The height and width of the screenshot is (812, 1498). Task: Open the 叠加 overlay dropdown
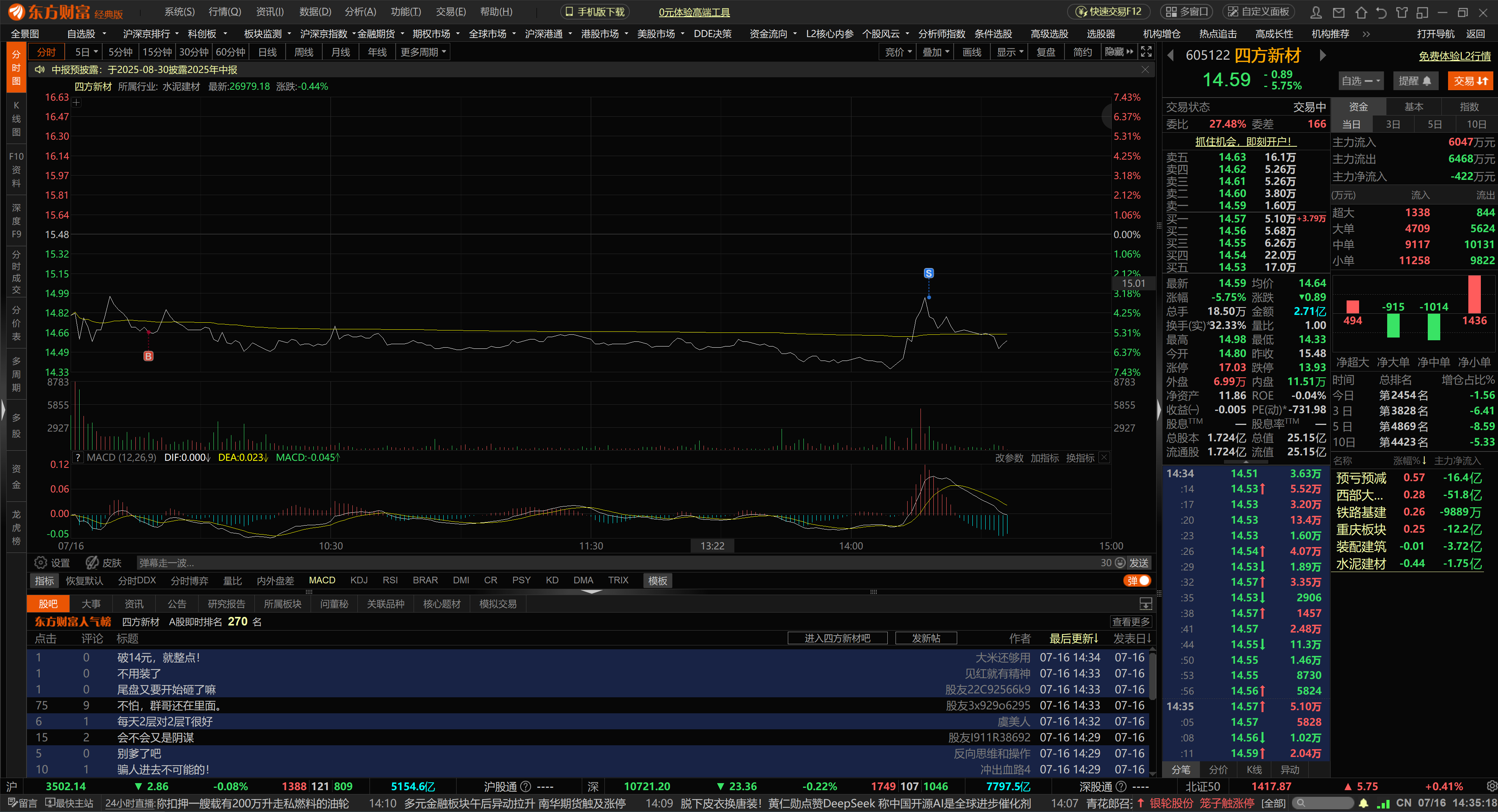[935, 52]
